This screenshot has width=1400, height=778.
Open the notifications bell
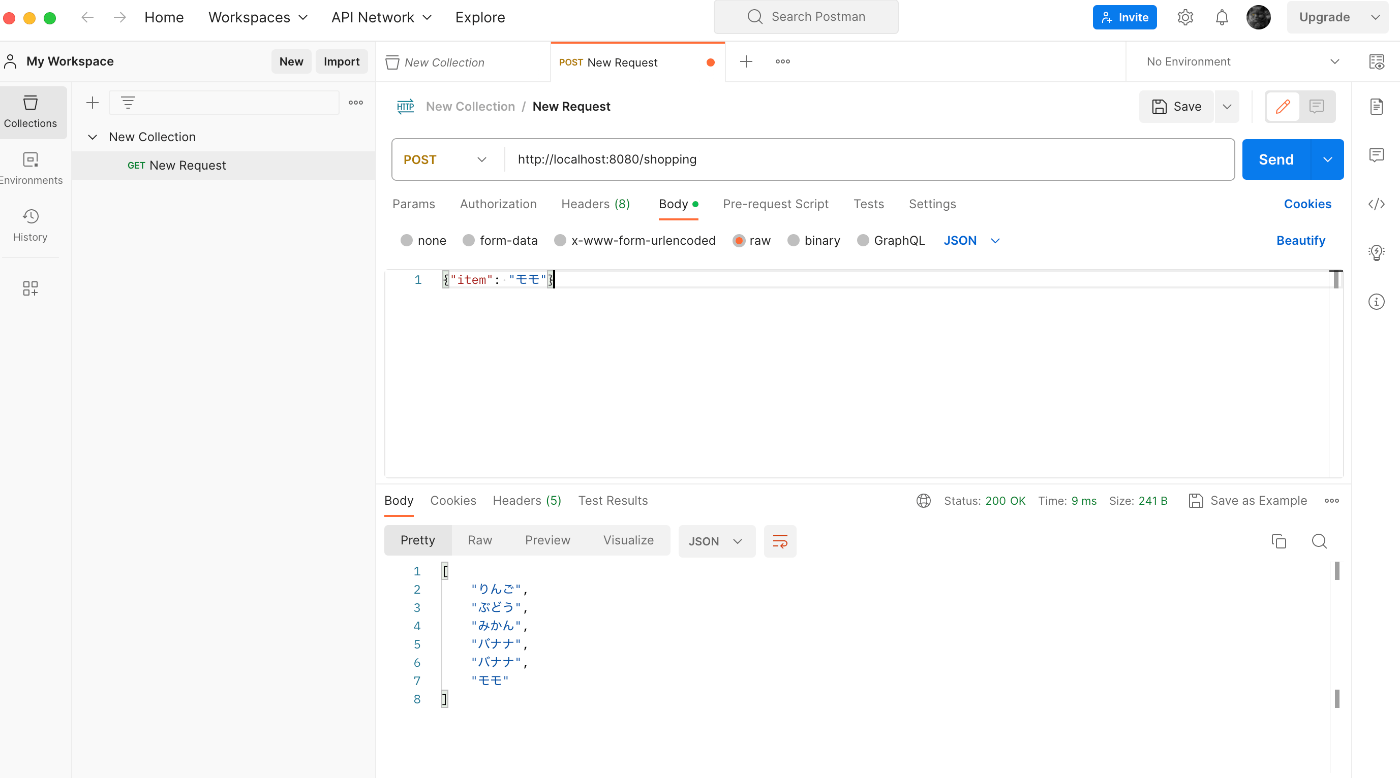click(x=1222, y=17)
